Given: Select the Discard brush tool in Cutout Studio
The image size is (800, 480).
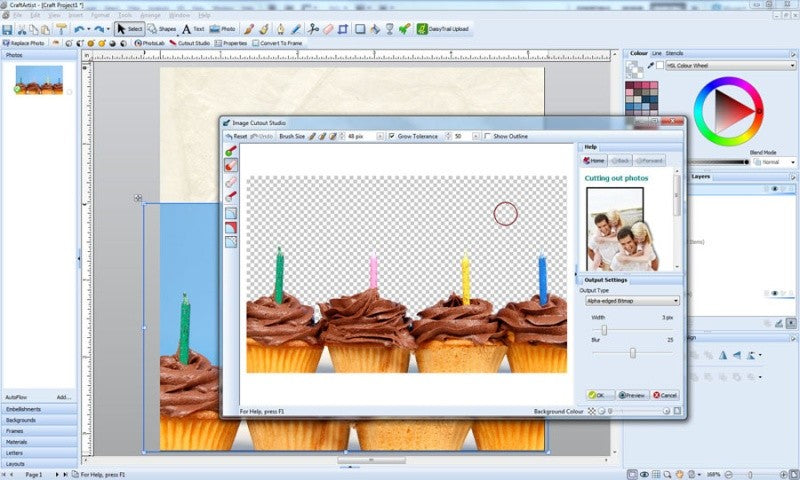Looking at the screenshot, I should [x=231, y=165].
